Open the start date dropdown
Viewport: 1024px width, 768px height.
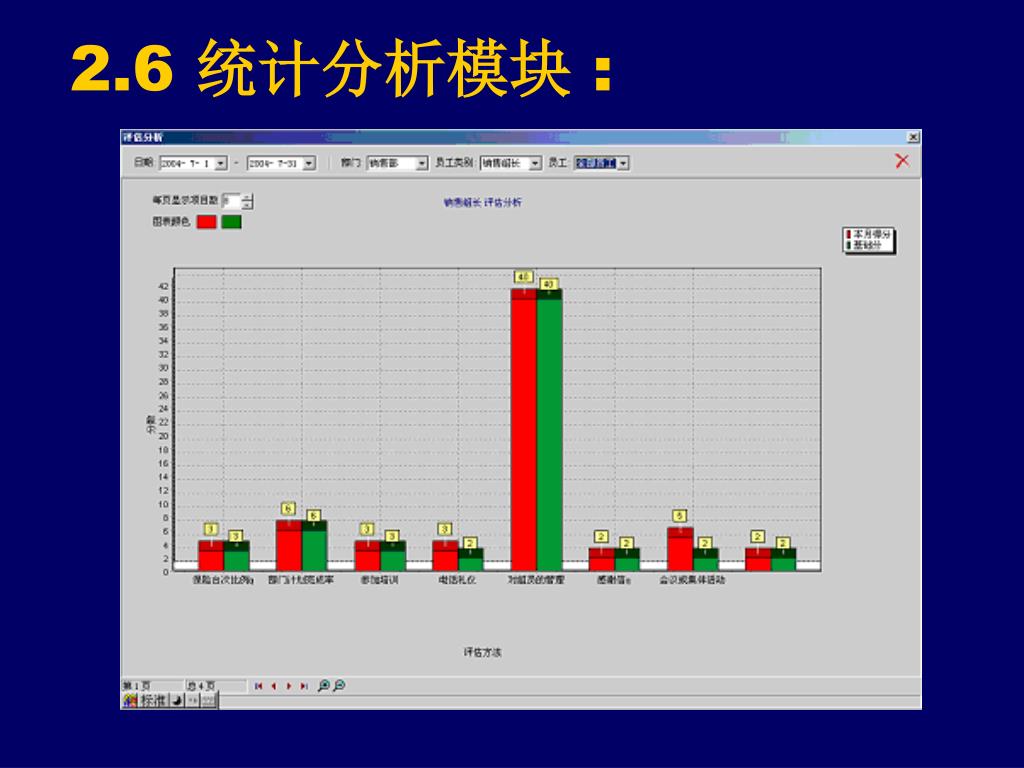pos(221,163)
